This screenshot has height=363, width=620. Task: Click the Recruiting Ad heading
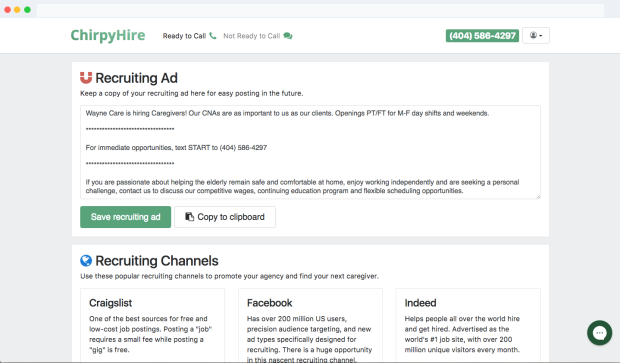click(x=136, y=78)
